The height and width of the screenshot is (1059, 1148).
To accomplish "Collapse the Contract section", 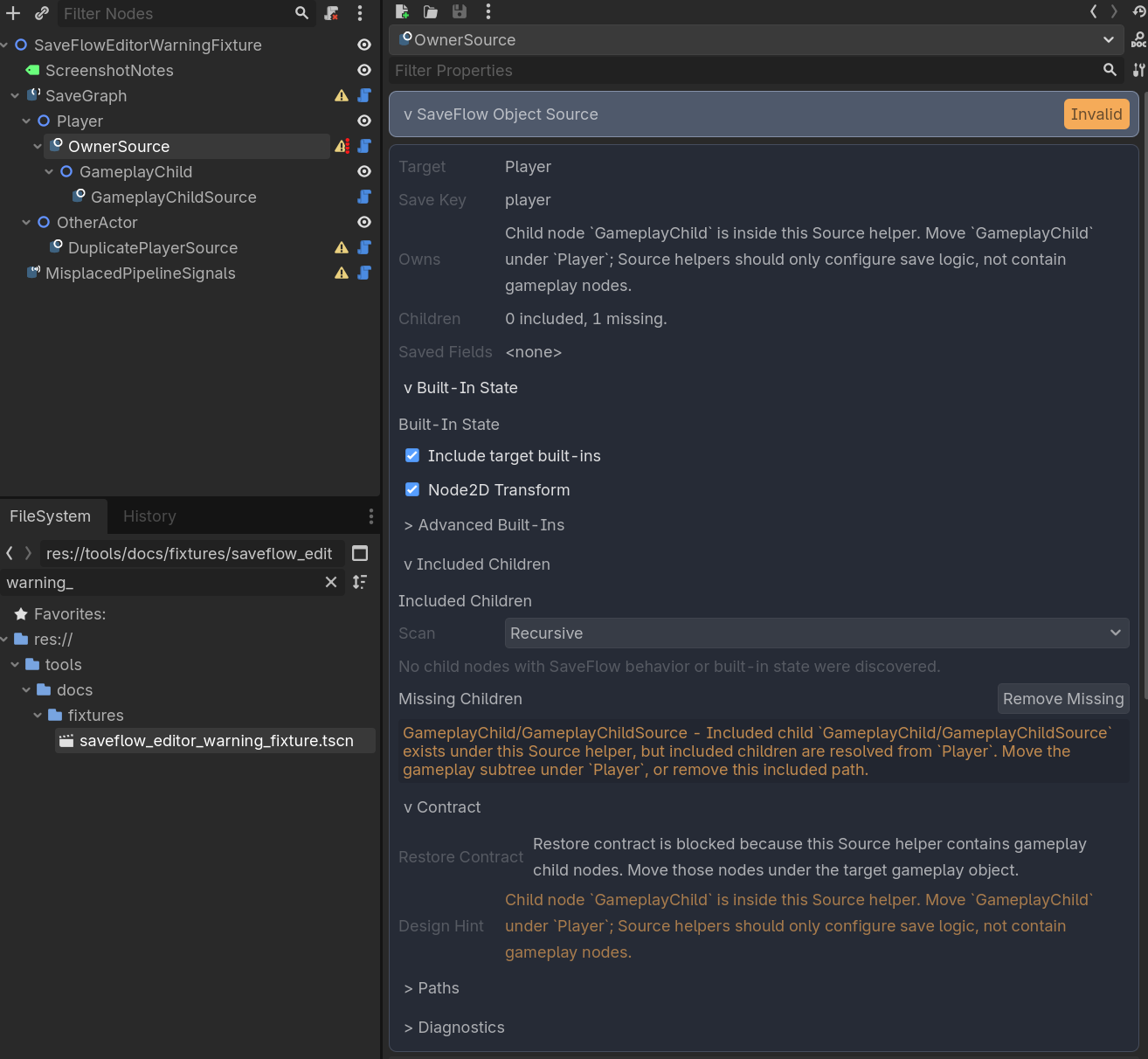I will tap(442, 806).
